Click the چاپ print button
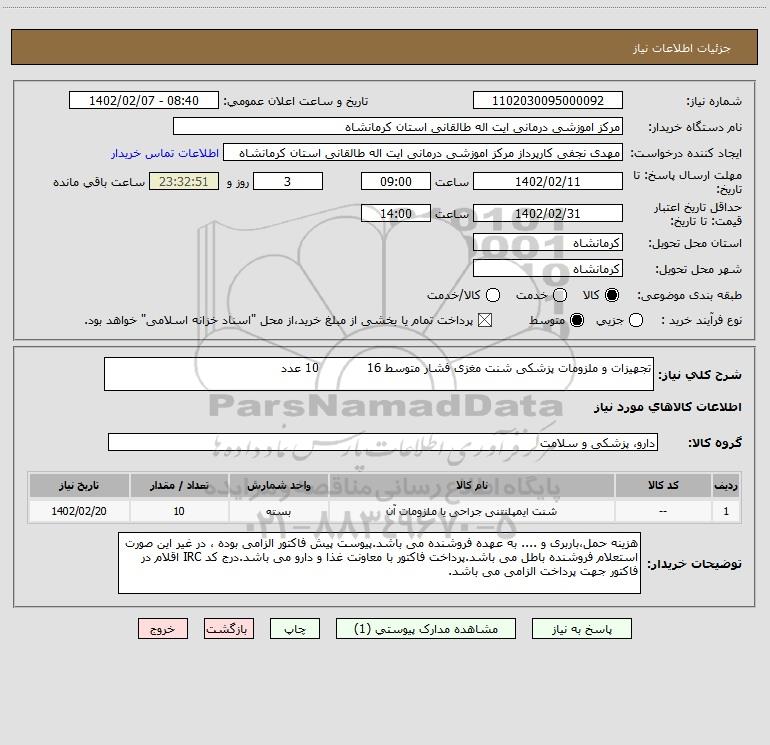The height and width of the screenshot is (745, 770). click(x=295, y=629)
